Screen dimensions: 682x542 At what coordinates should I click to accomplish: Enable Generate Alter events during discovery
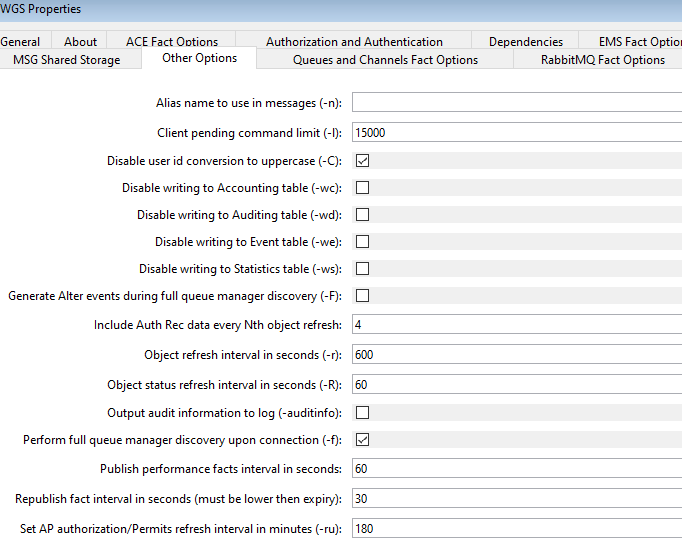(x=362, y=295)
